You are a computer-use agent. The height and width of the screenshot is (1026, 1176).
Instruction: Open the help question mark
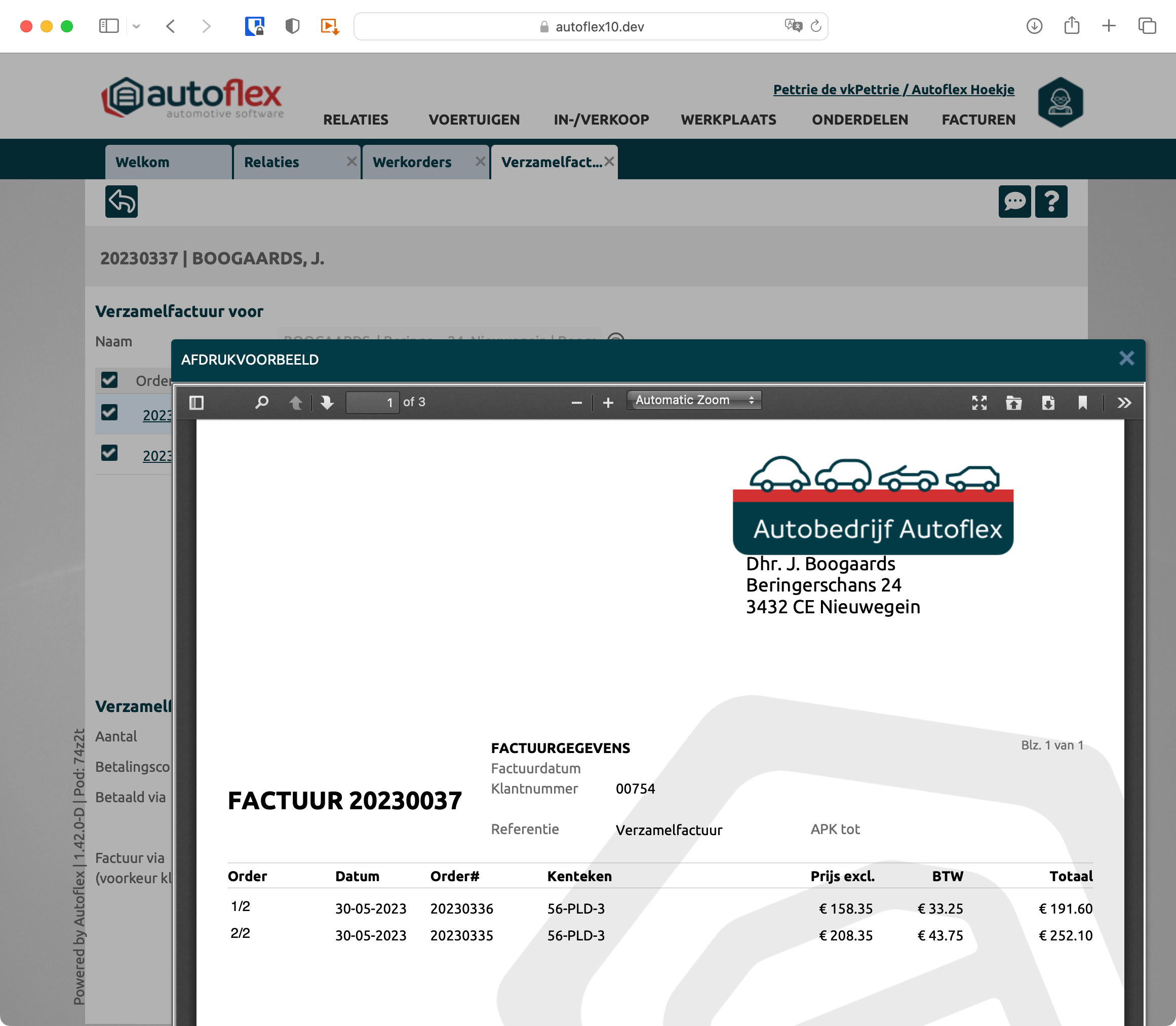click(1051, 202)
